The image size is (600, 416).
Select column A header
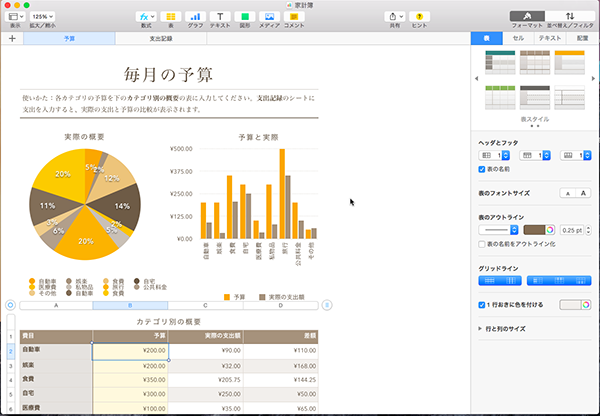pos(56,305)
